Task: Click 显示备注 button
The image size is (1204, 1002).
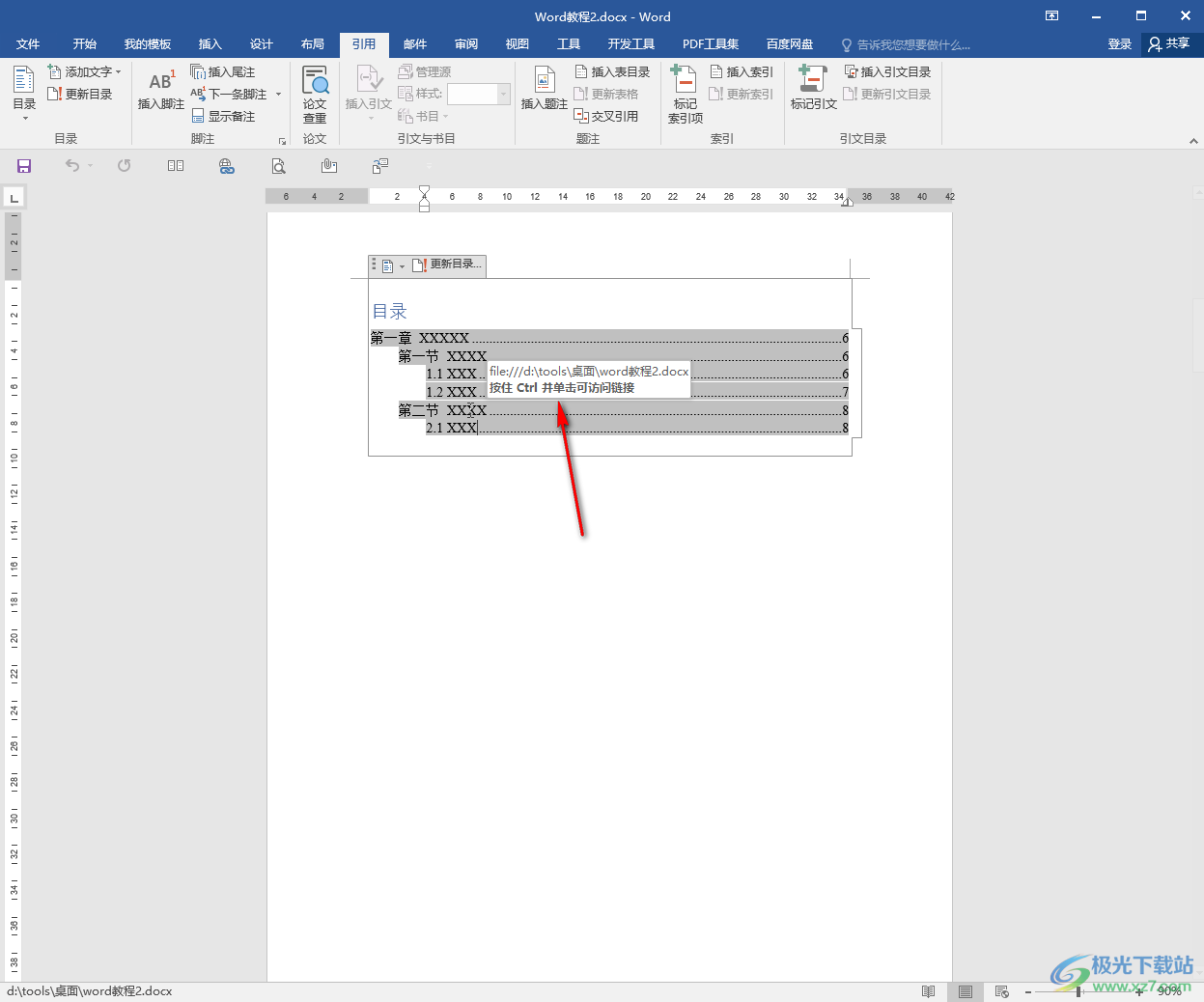Action: click(223, 116)
